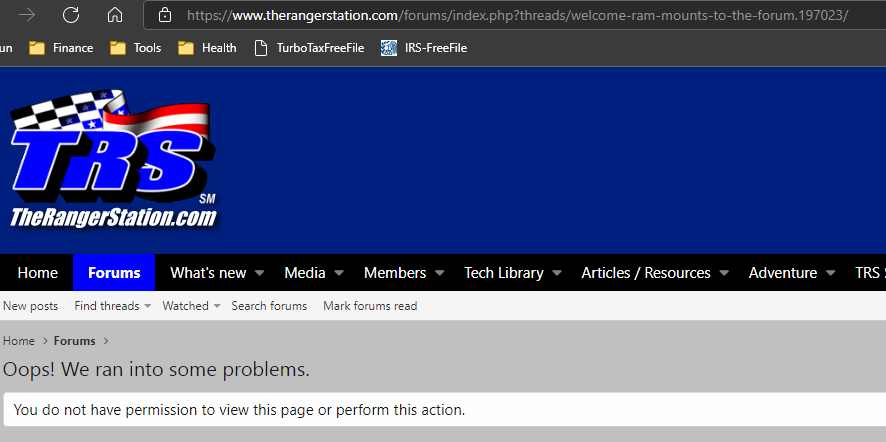The image size is (886, 442).
Task: Open the Health bookmarks folder
Action: [207, 48]
